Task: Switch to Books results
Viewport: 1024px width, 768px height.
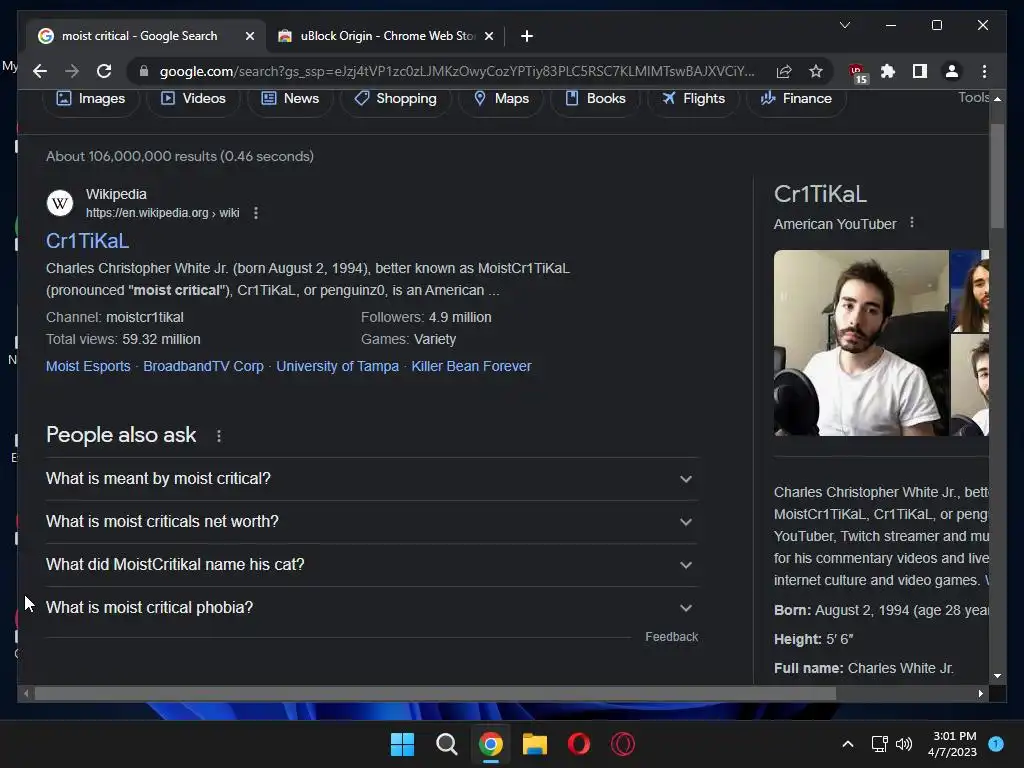Action: click(595, 99)
